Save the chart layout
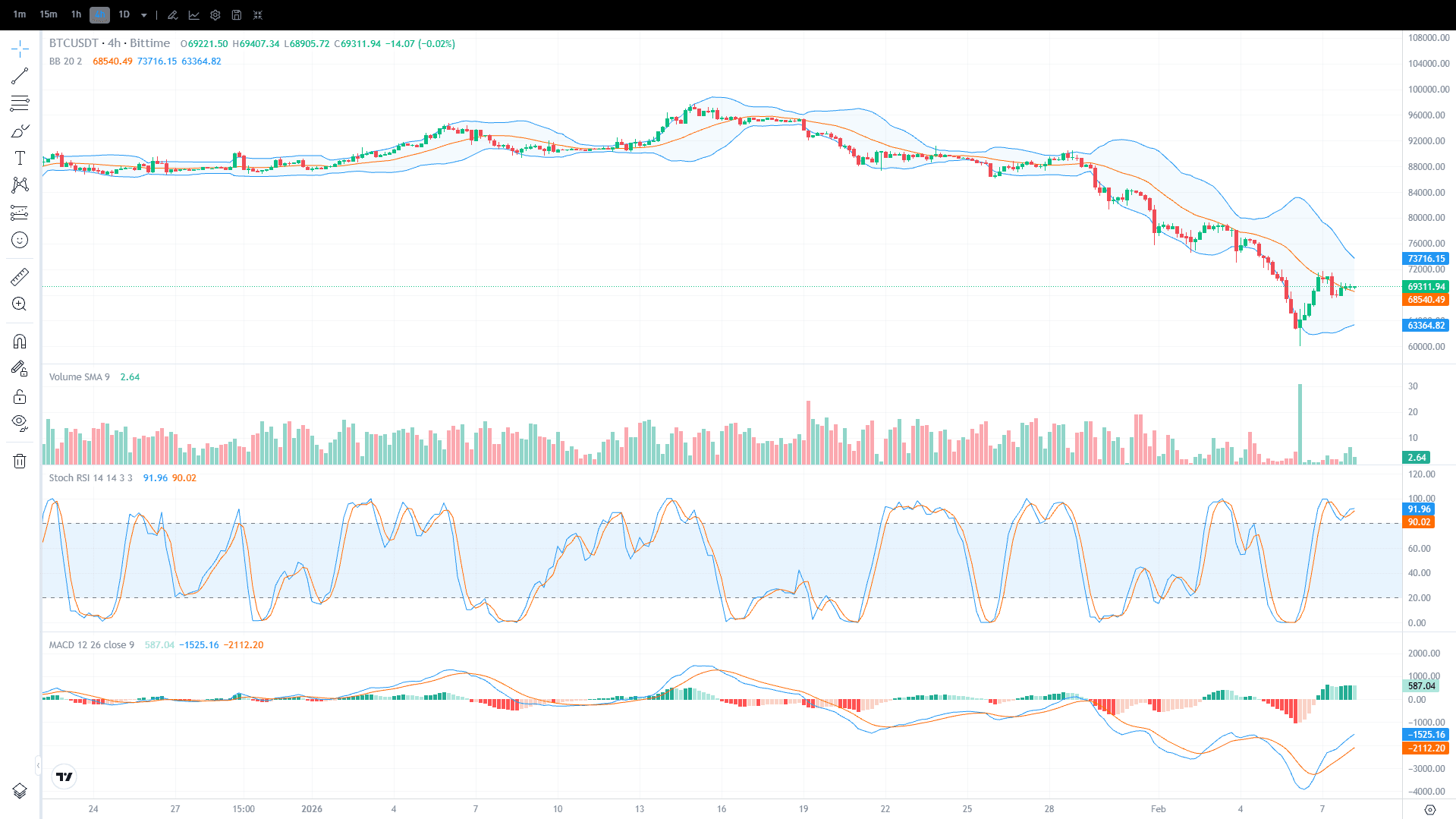Image resolution: width=1456 pixels, height=819 pixels. coord(236,14)
